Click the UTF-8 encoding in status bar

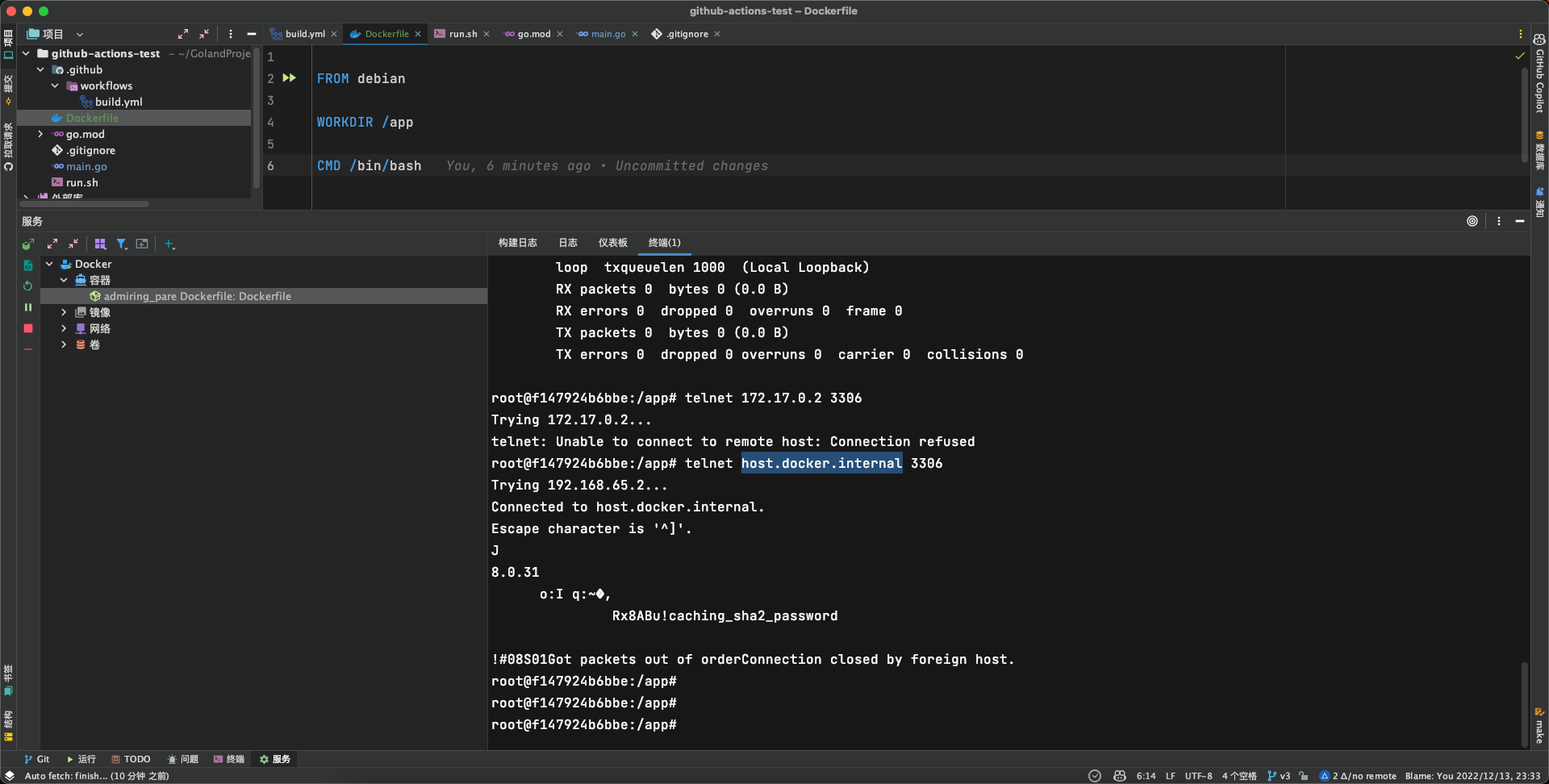click(x=1198, y=776)
